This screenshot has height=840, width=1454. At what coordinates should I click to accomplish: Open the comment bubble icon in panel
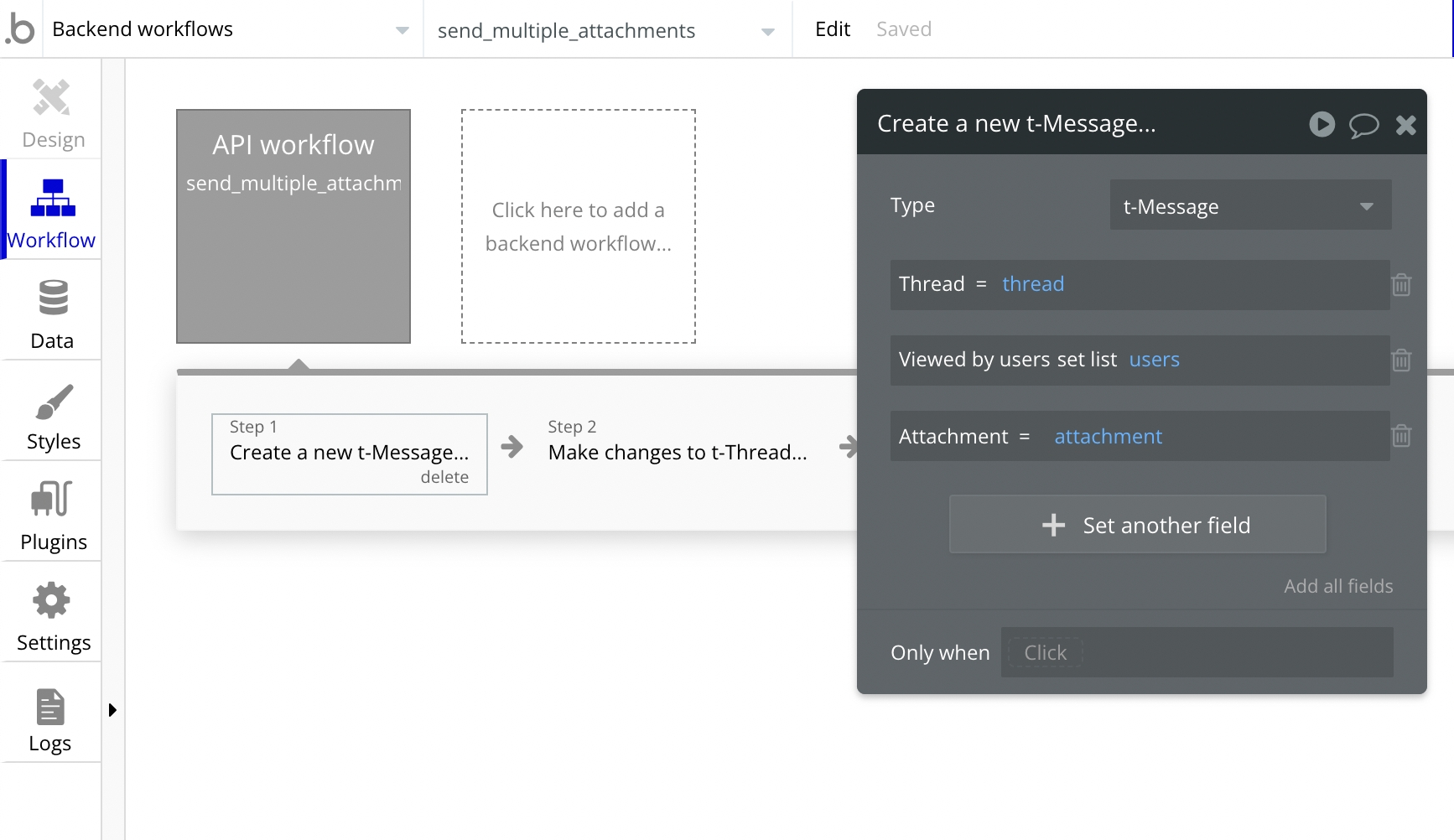(1363, 125)
